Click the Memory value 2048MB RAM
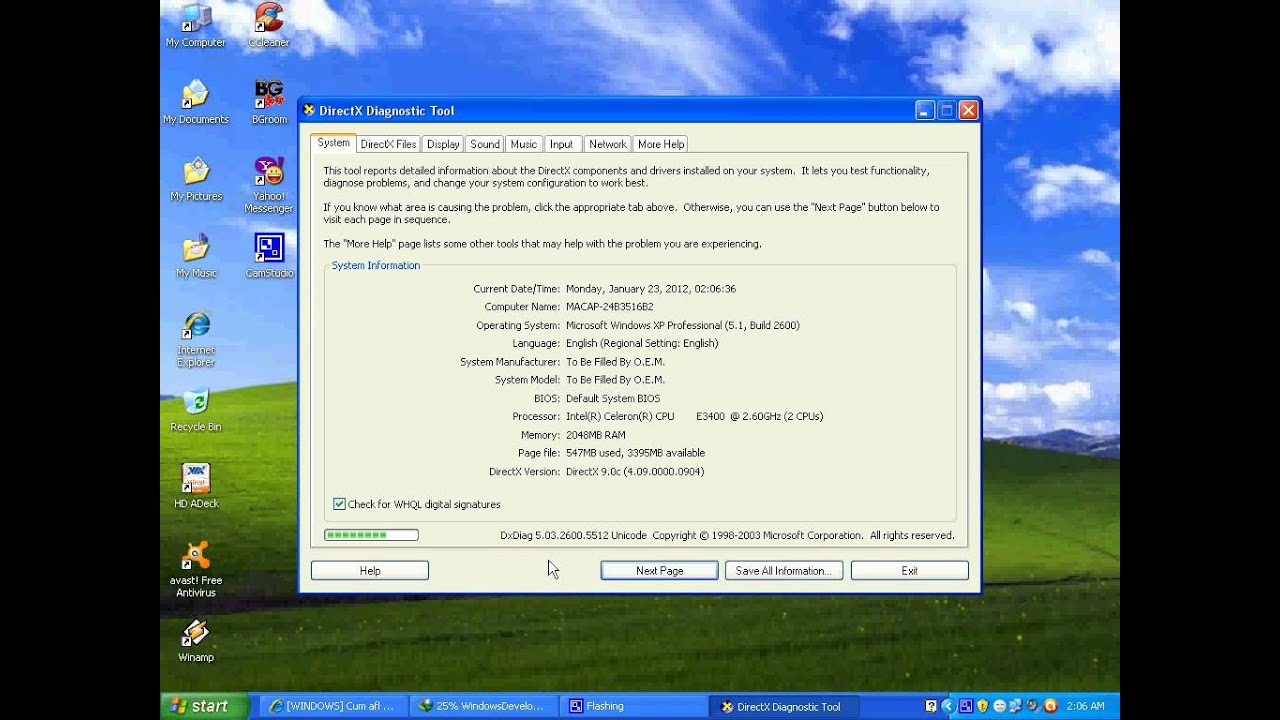Screen dimensions: 1280x720 click(595, 435)
